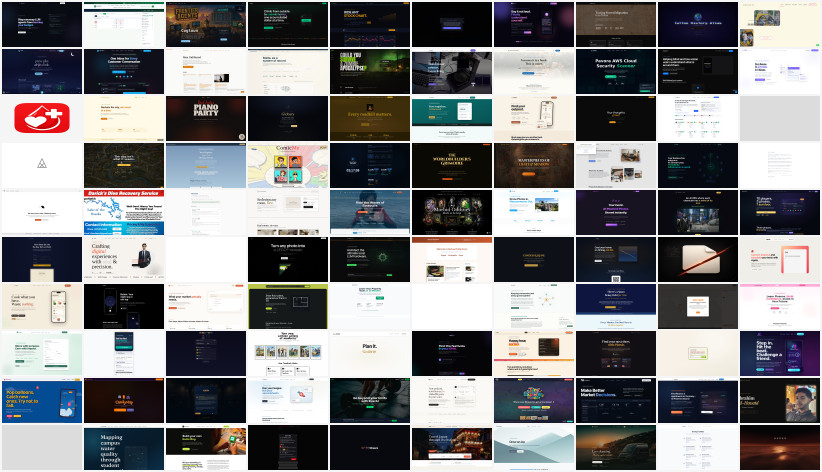Open the 'Turn any photo into' black thumbnail

[288, 260]
